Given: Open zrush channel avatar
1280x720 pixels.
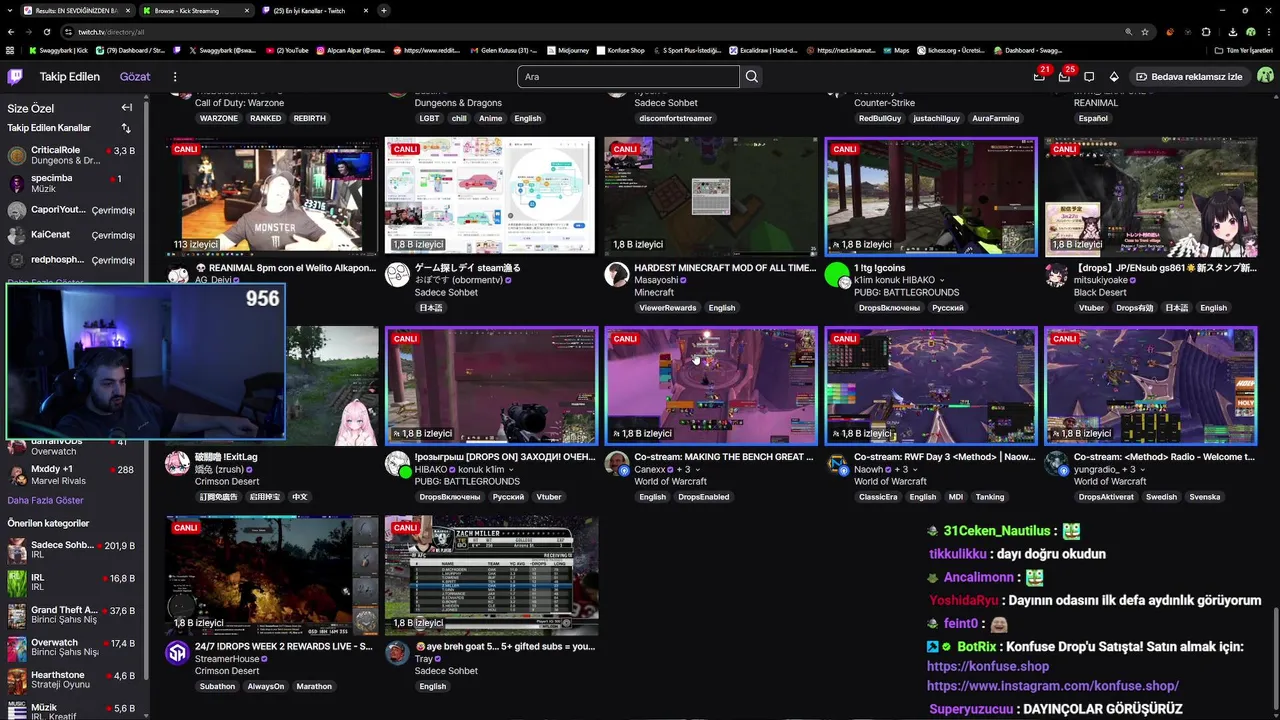Looking at the screenshot, I should coord(177,464).
